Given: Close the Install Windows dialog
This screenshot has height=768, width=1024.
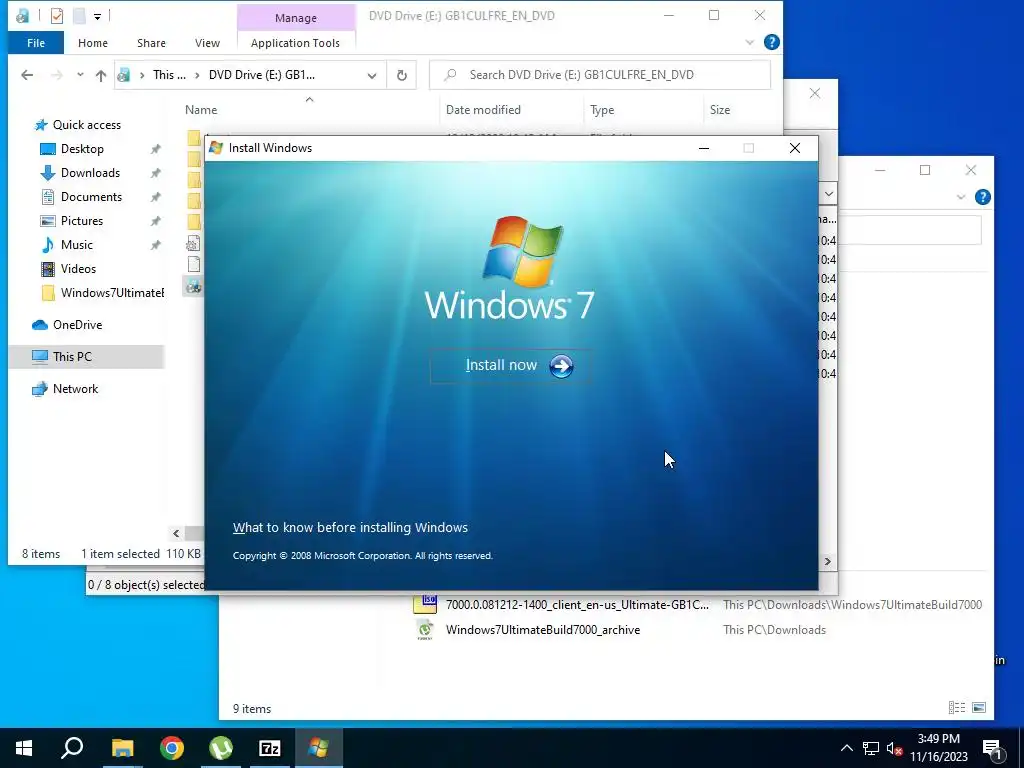Looking at the screenshot, I should click(x=795, y=148).
